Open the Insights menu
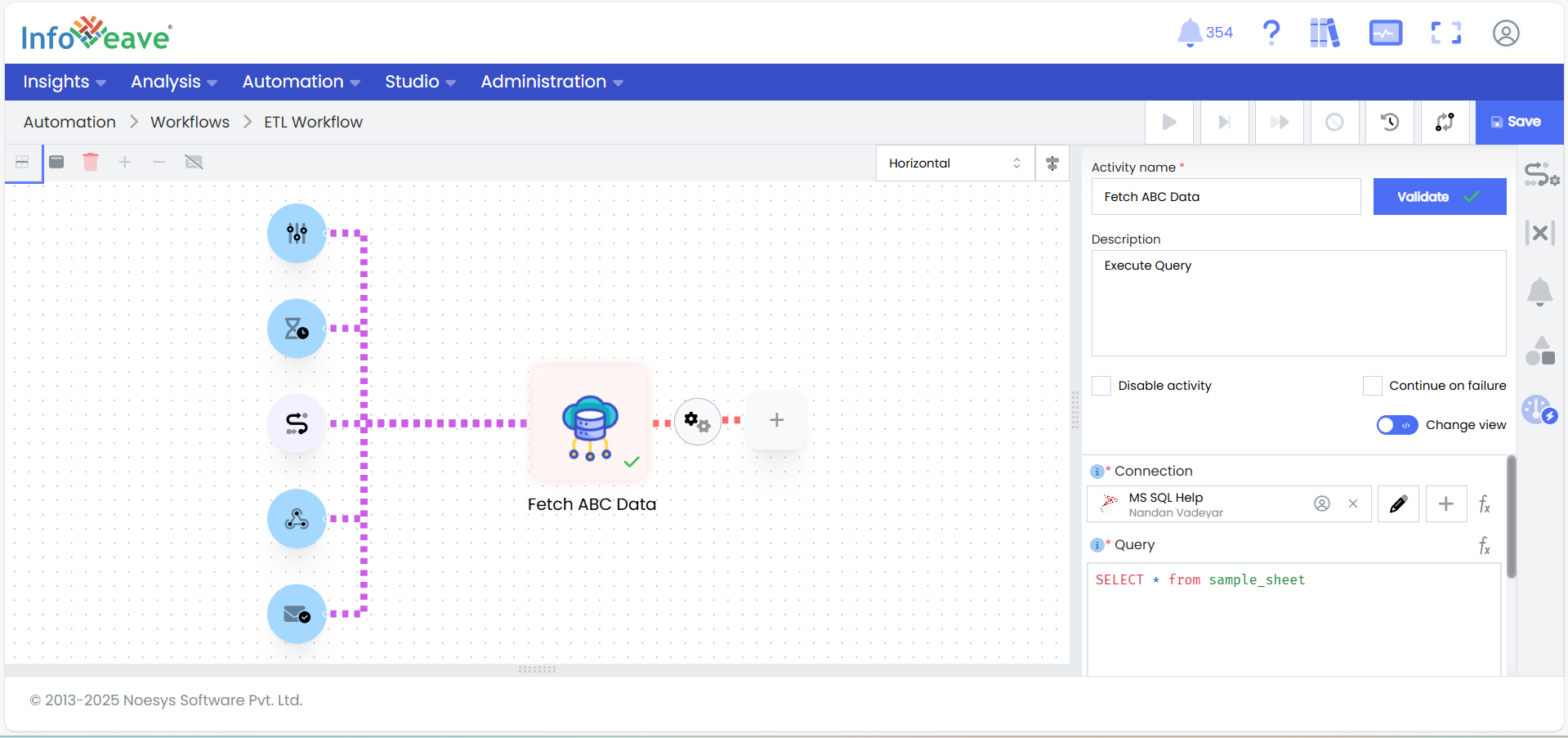Image resolution: width=1568 pixels, height=738 pixels. point(64,82)
